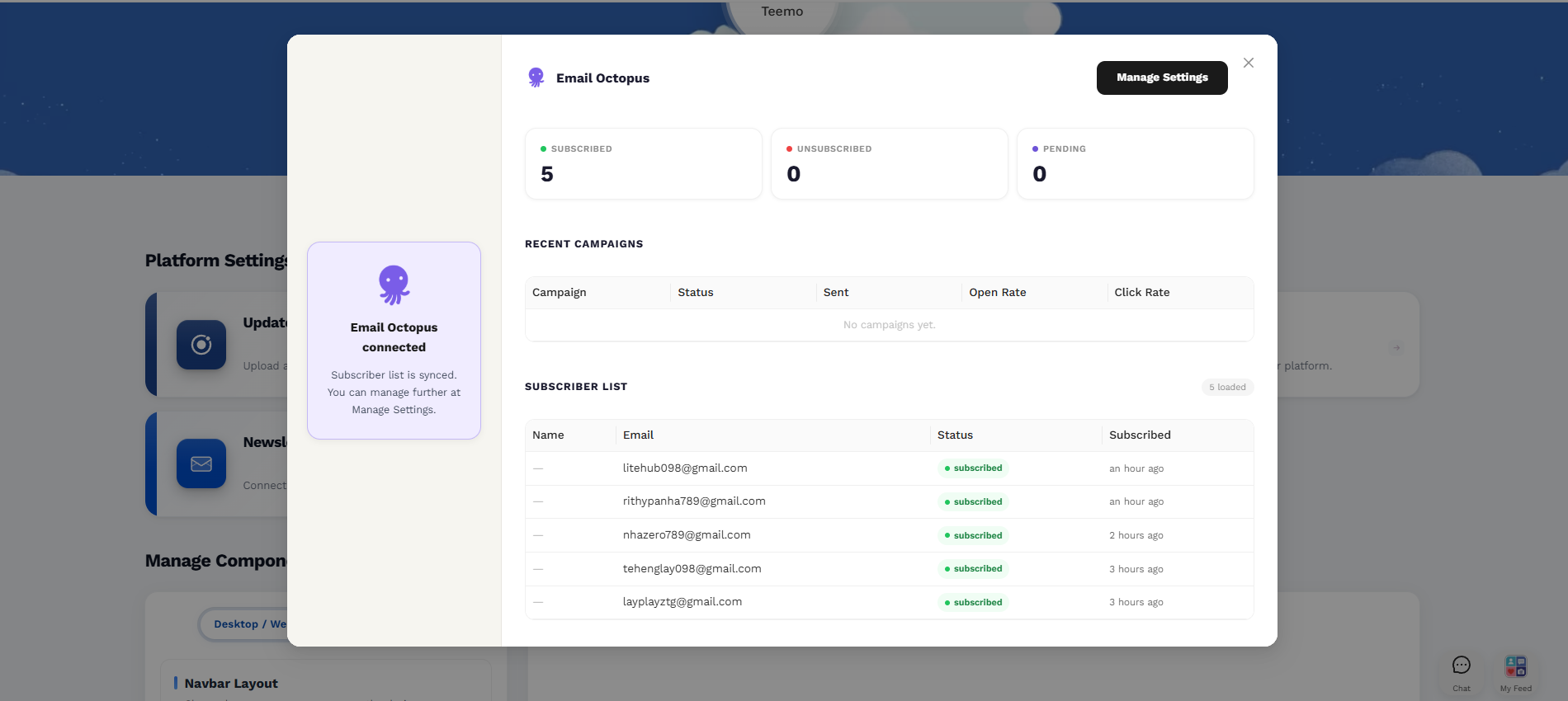Click the blue envelope Newsletter icon

click(x=201, y=463)
